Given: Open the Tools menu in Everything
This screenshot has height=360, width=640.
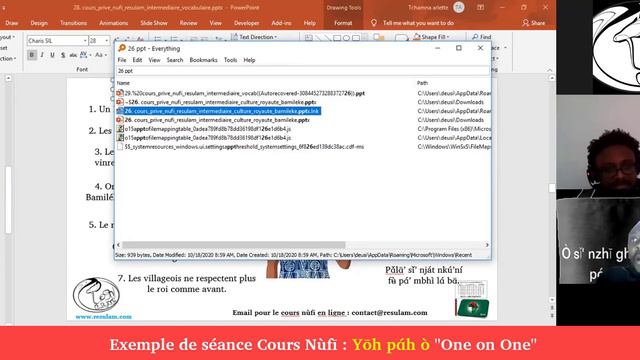Looking at the screenshot, I should (x=230, y=60).
